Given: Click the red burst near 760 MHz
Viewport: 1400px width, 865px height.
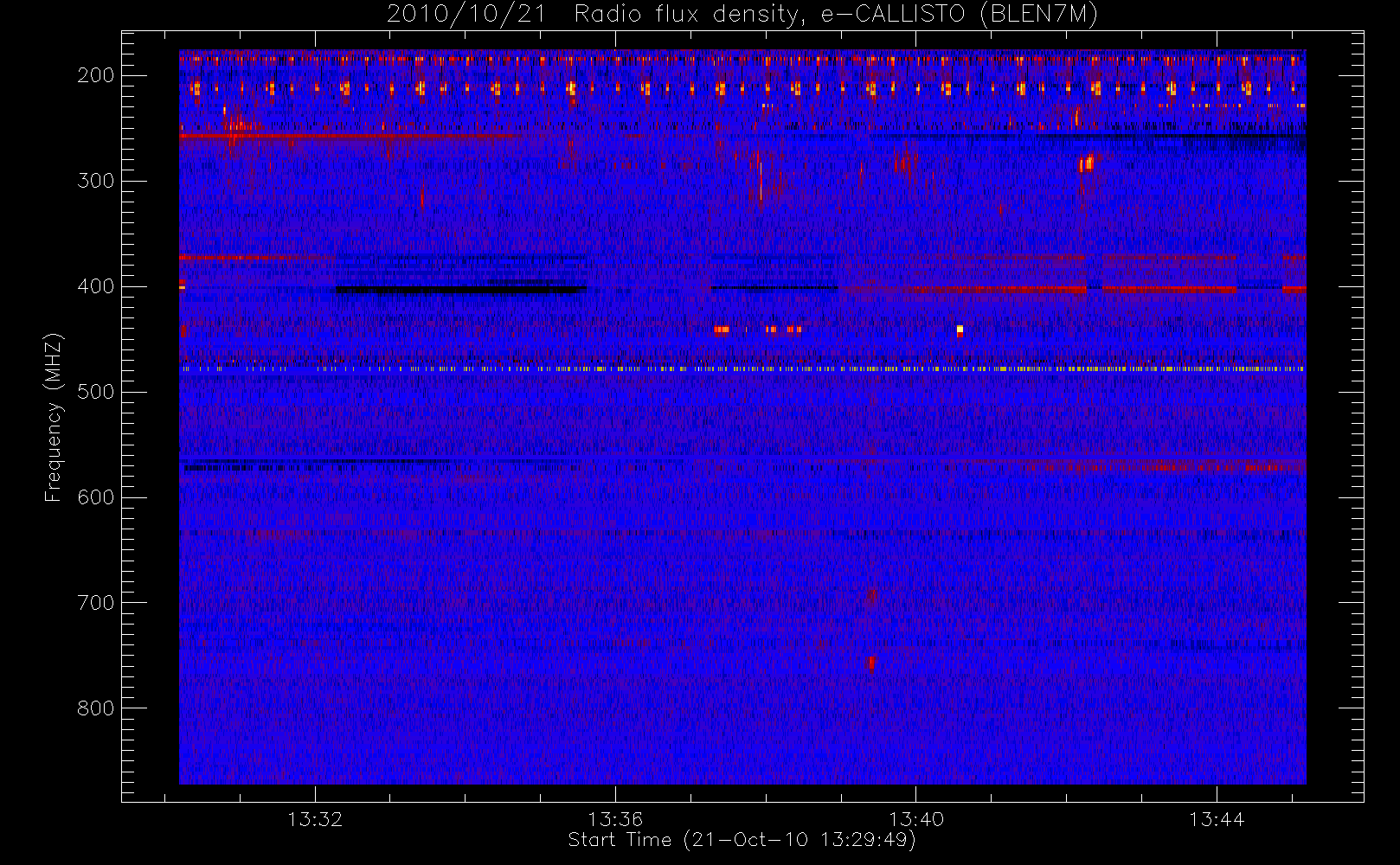Looking at the screenshot, I should [x=871, y=663].
